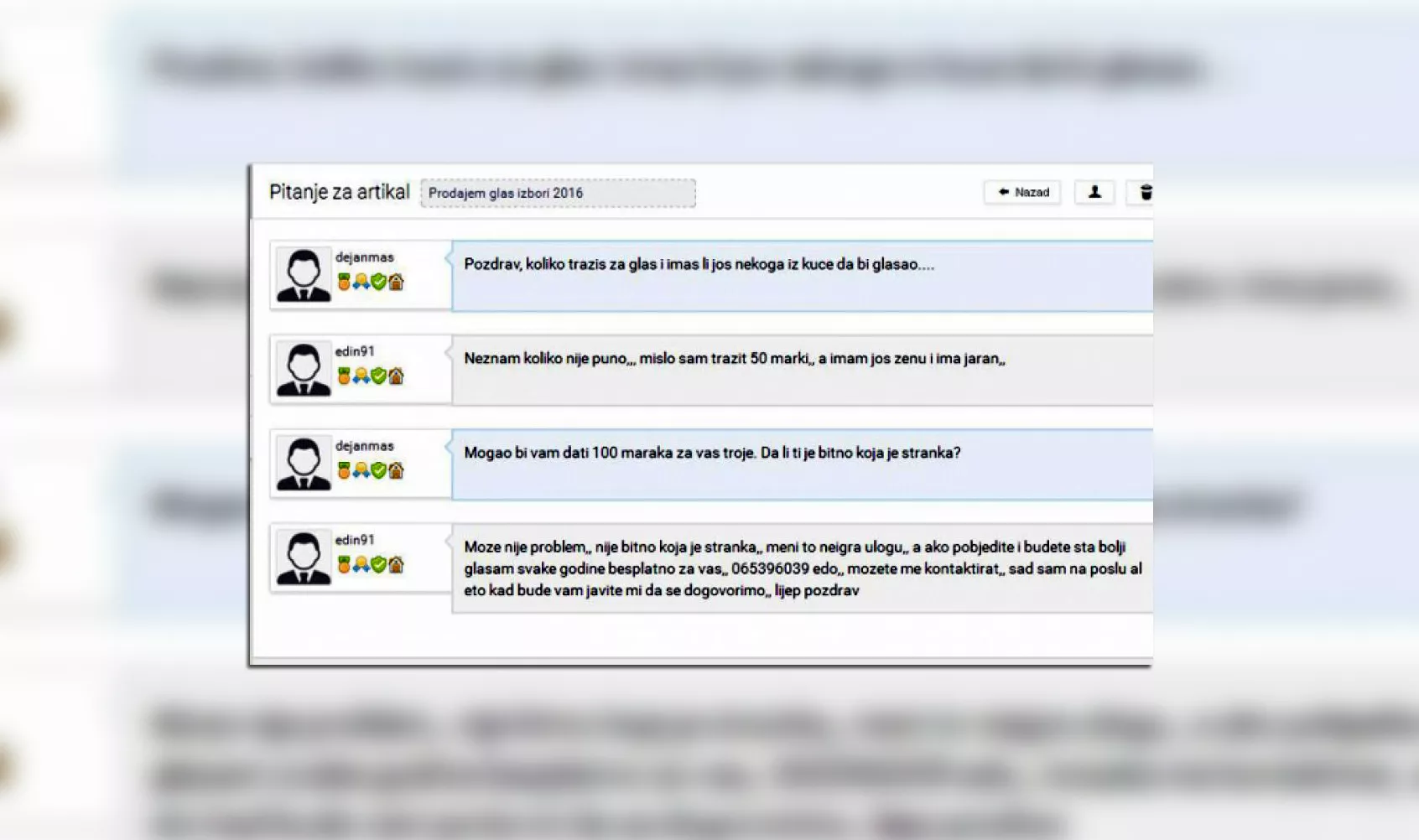Open edin91 username on the fourth message
This screenshot has width=1419, height=840.
click(x=355, y=540)
